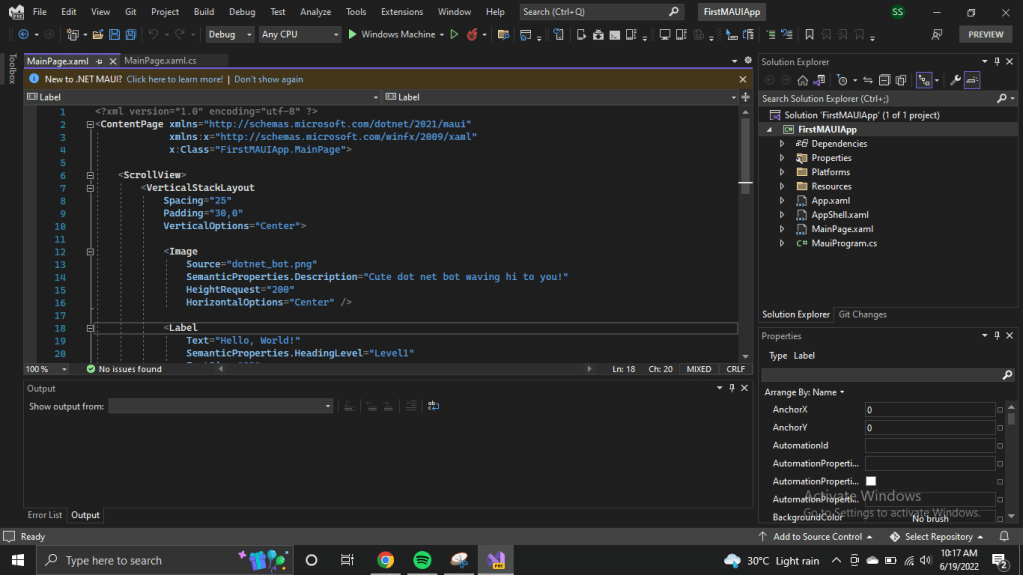Click Collapse All in Solution Explorer toolbar
Viewport: 1023px width, 575px height.
point(884,80)
